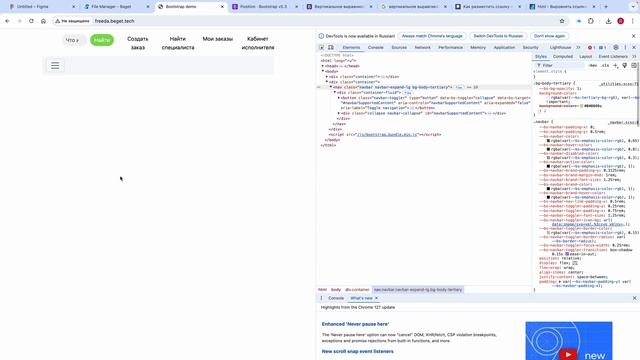The height and width of the screenshot is (360, 640).
Task: Open the bootstrap.bundle.min.js script link
Action: [x=387, y=135]
